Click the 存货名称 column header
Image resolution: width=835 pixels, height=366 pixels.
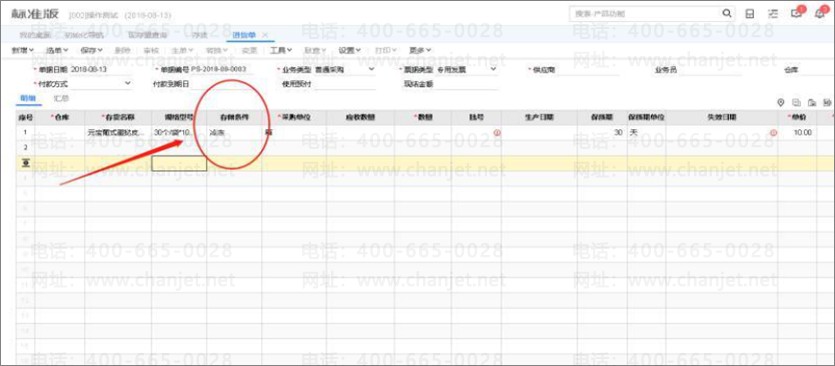tap(118, 117)
